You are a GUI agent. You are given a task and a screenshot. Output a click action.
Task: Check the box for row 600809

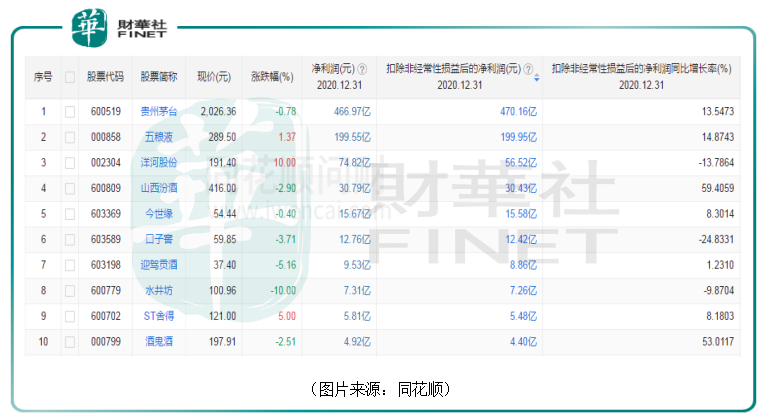pyautogui.click(x=70, y=188)
